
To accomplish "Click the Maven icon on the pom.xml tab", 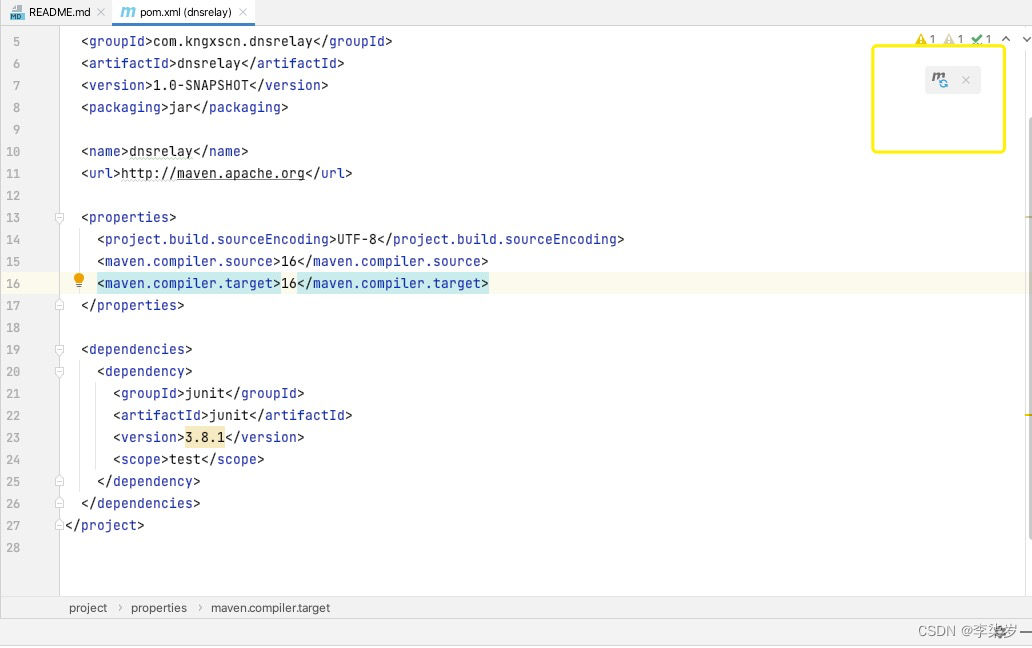I will point(127,13).
